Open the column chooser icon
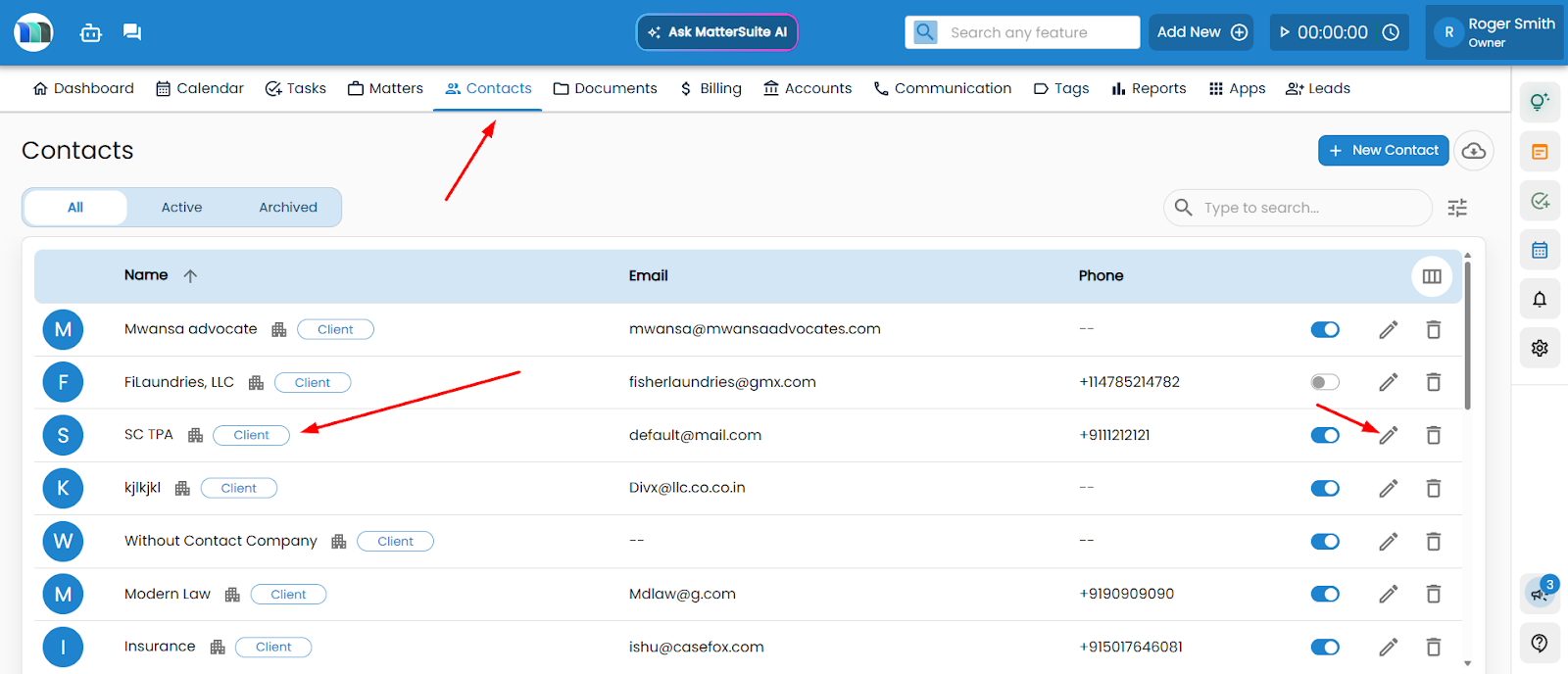Viewport: 1568px width, 674px height. point(1432,276)
